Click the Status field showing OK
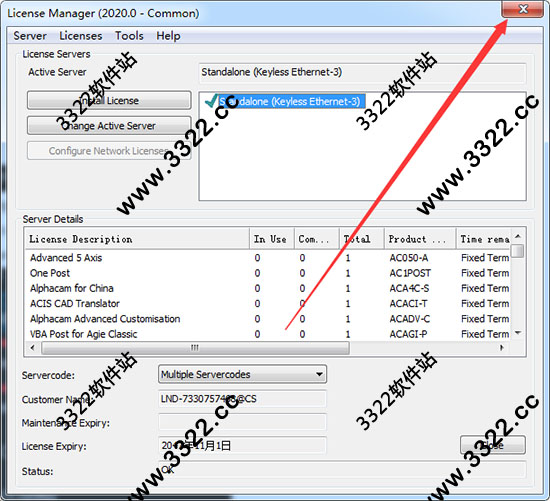 pyautogui.click(x=342, y=470)
